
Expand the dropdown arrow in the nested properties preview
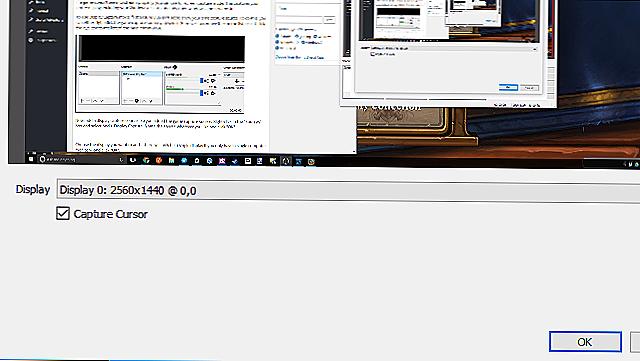pos(535,49)
